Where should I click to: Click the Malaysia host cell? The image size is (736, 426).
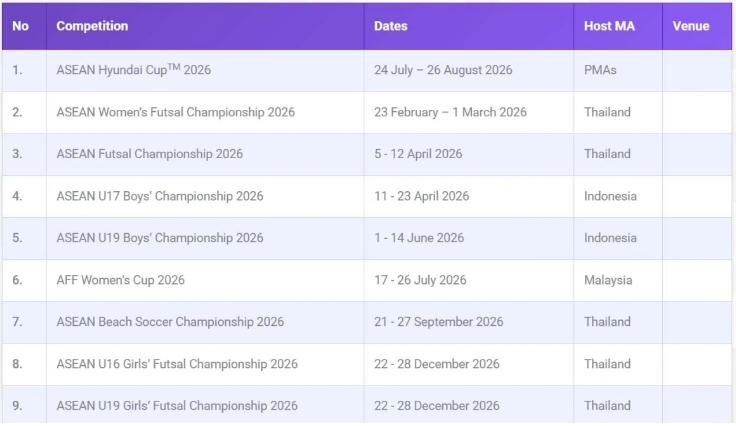(x=608, y=280)
